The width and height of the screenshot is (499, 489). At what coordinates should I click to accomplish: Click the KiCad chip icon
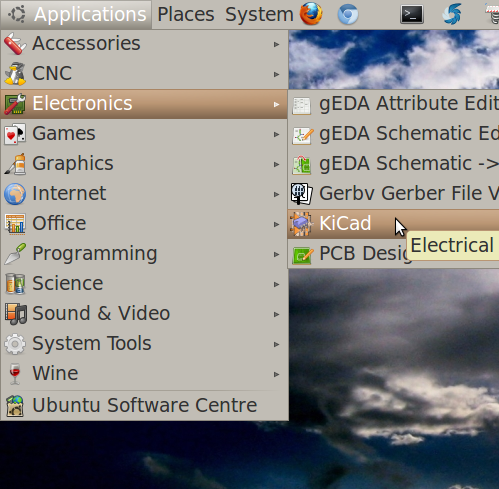(x=301, y=224)
